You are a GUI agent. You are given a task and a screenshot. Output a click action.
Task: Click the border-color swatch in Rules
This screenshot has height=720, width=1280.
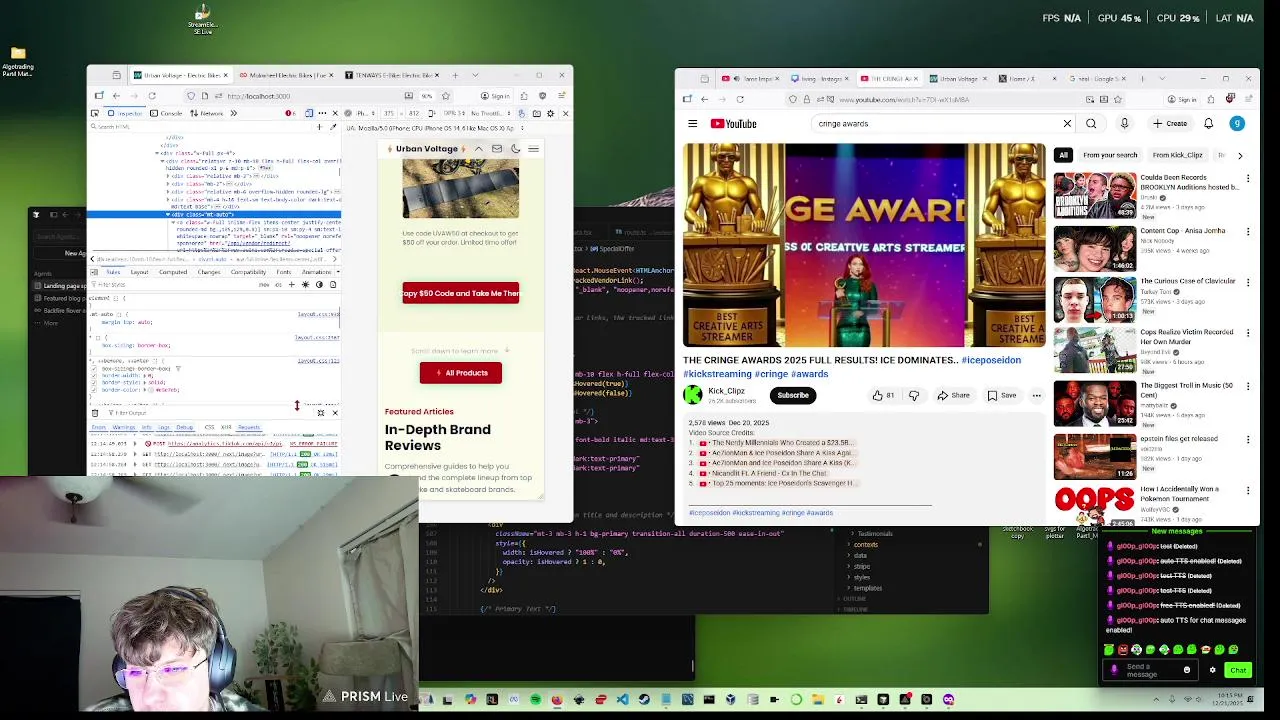click(151, 390)
